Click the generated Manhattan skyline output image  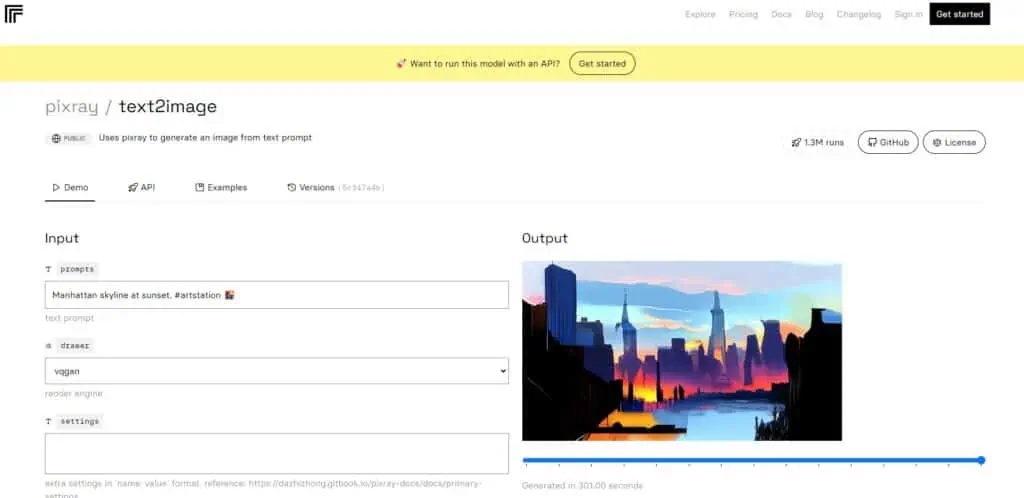pyautogui.click(x=682, y=351)
